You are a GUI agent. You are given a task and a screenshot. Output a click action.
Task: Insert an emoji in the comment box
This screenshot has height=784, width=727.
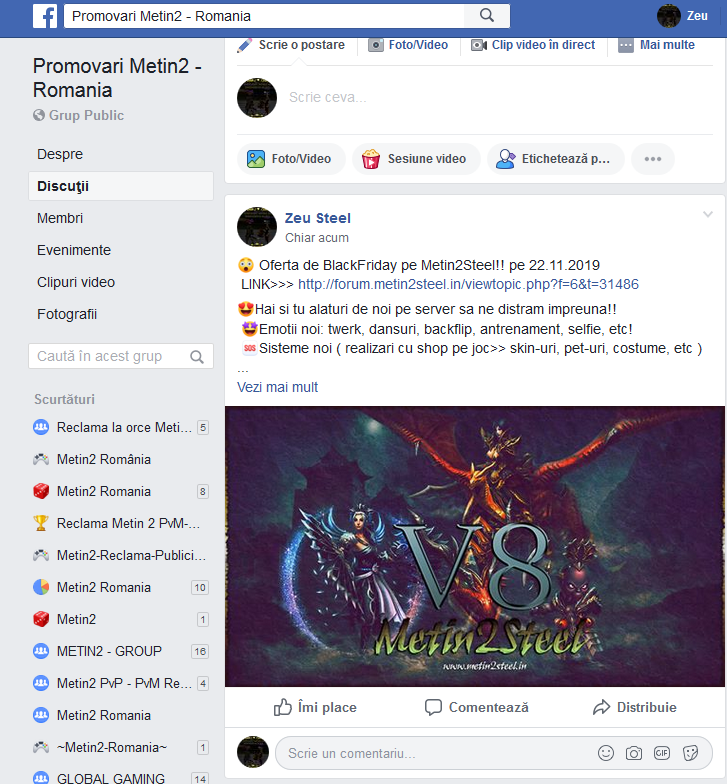pos(606,753)
